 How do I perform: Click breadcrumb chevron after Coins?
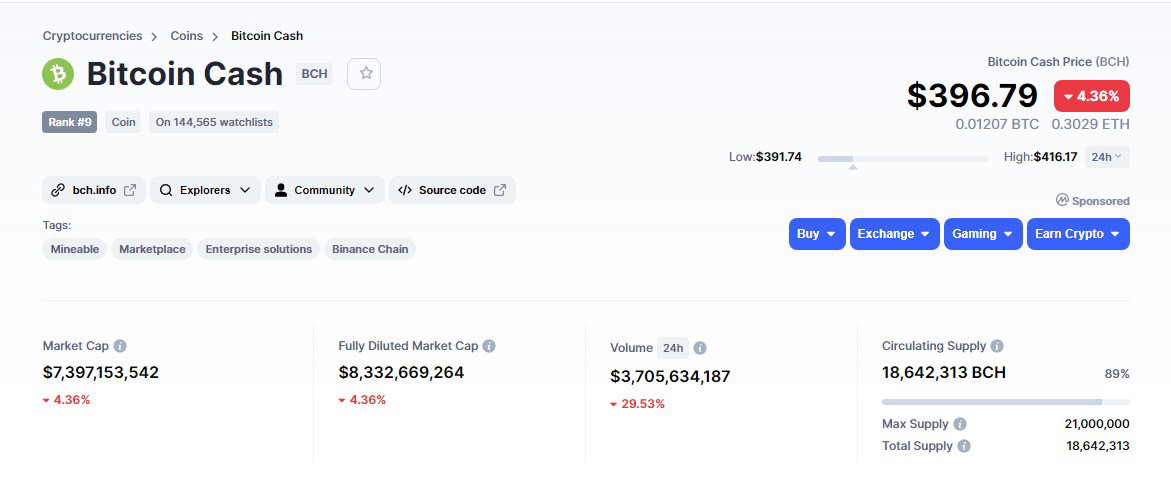tap(215, 37)
